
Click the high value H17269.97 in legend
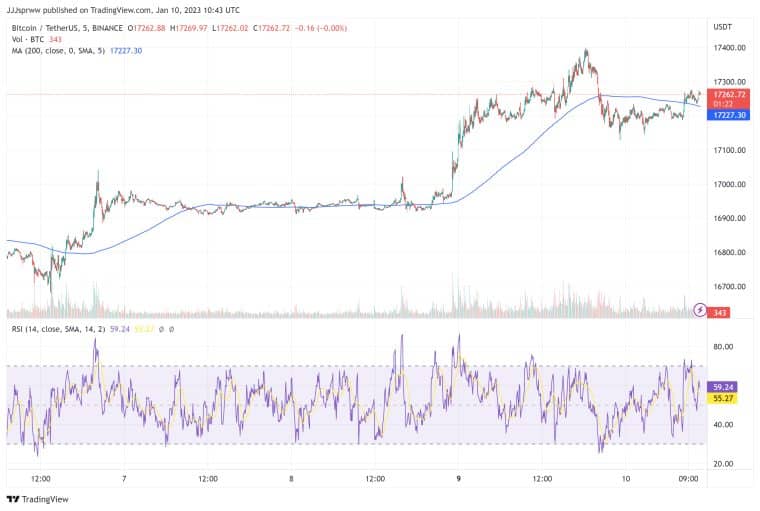point(189,28)
